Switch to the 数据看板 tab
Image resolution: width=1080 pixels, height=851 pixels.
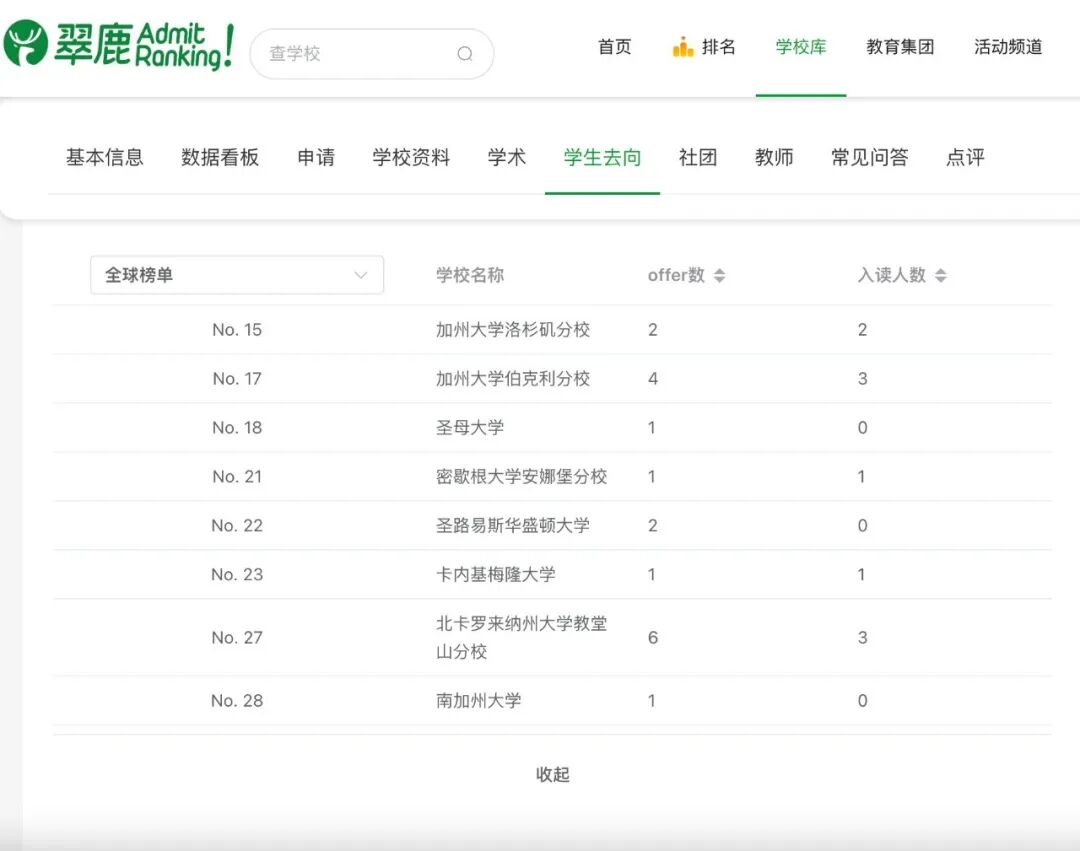220,157
